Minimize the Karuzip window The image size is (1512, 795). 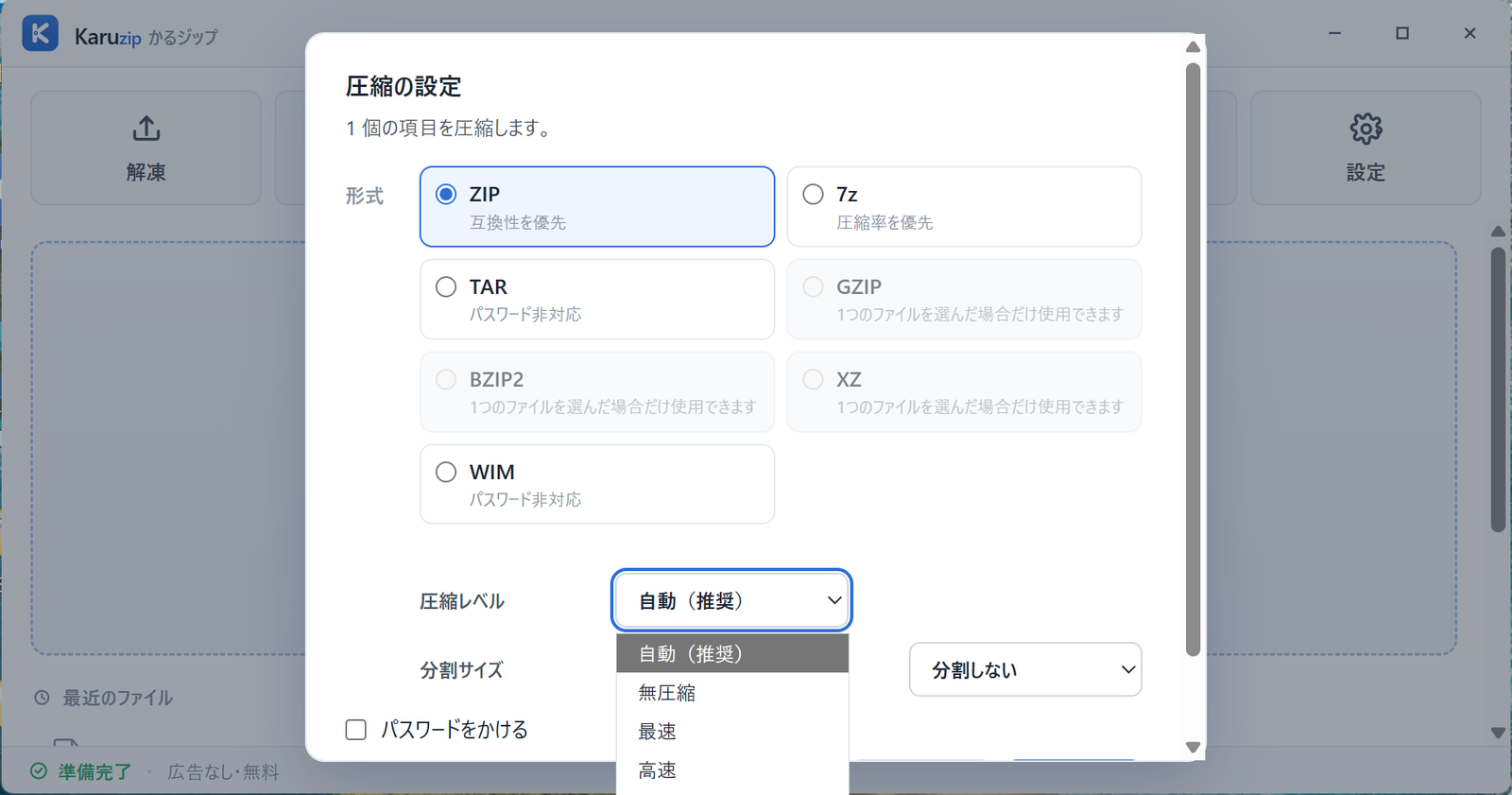(1334, 33)
